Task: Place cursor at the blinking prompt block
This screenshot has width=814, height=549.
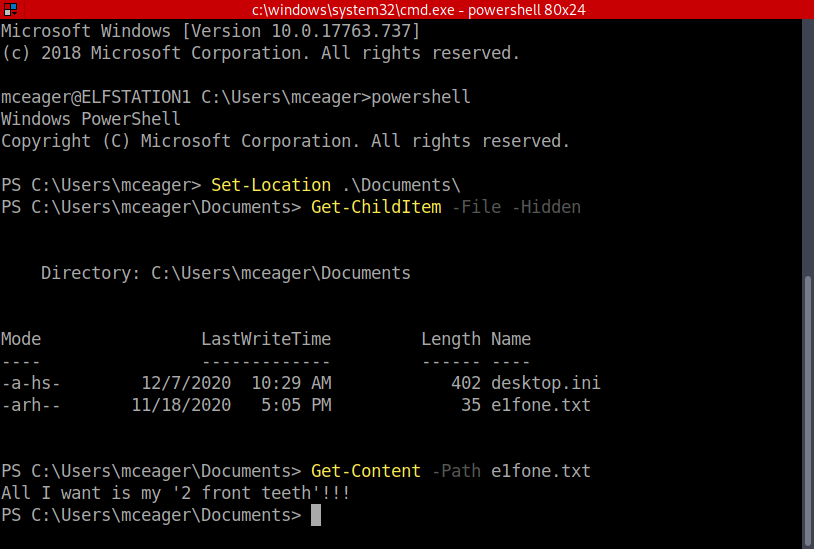Action: tap(316, 515)
